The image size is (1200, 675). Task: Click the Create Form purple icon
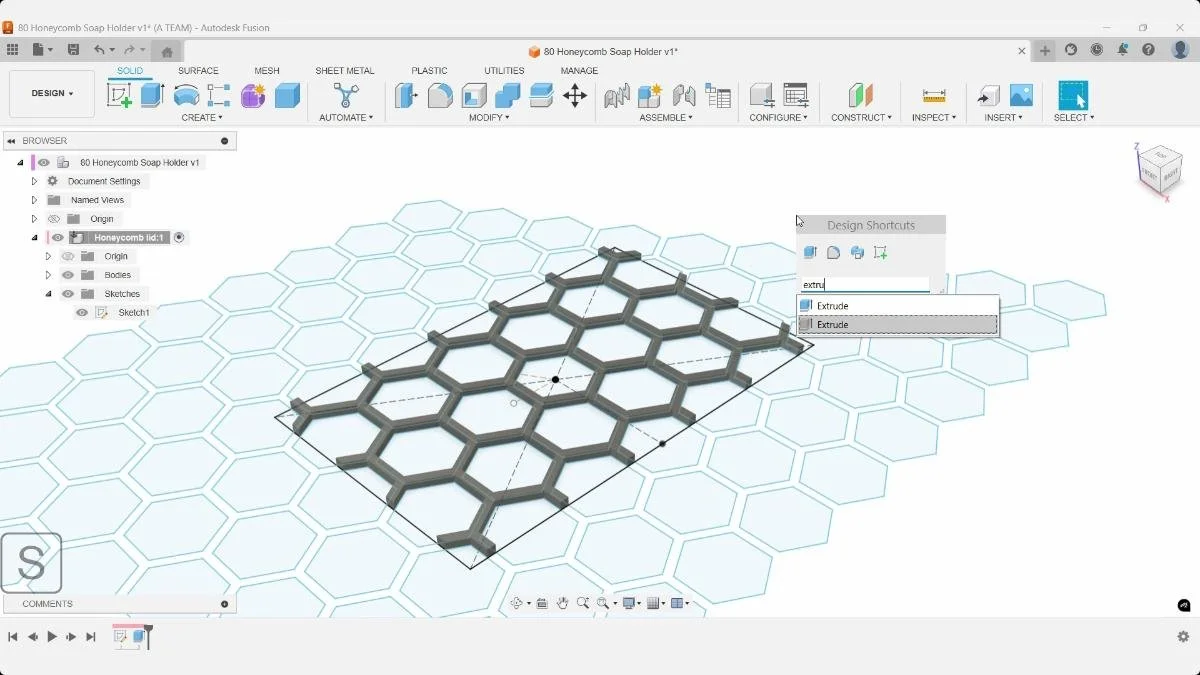tap(253, 95)
